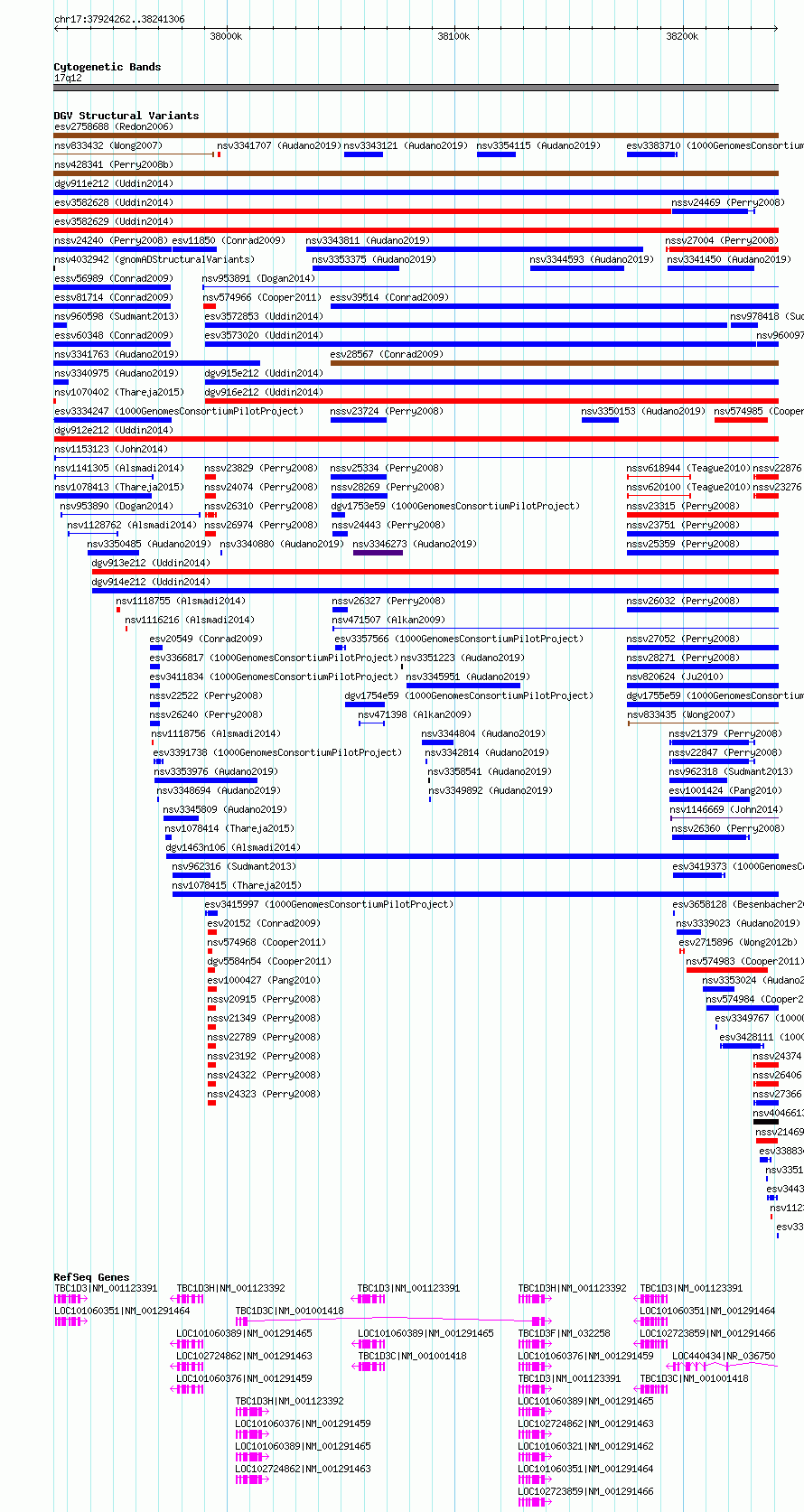Click variant nsv574983 (Cooper2011)

tap(745, 961)
